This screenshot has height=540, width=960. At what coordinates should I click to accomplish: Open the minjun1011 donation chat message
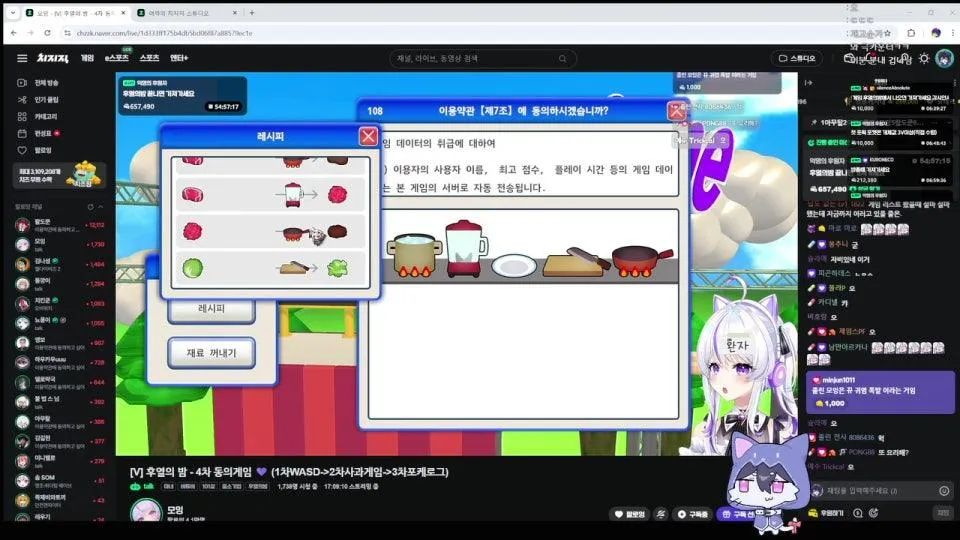pos(880,392)
